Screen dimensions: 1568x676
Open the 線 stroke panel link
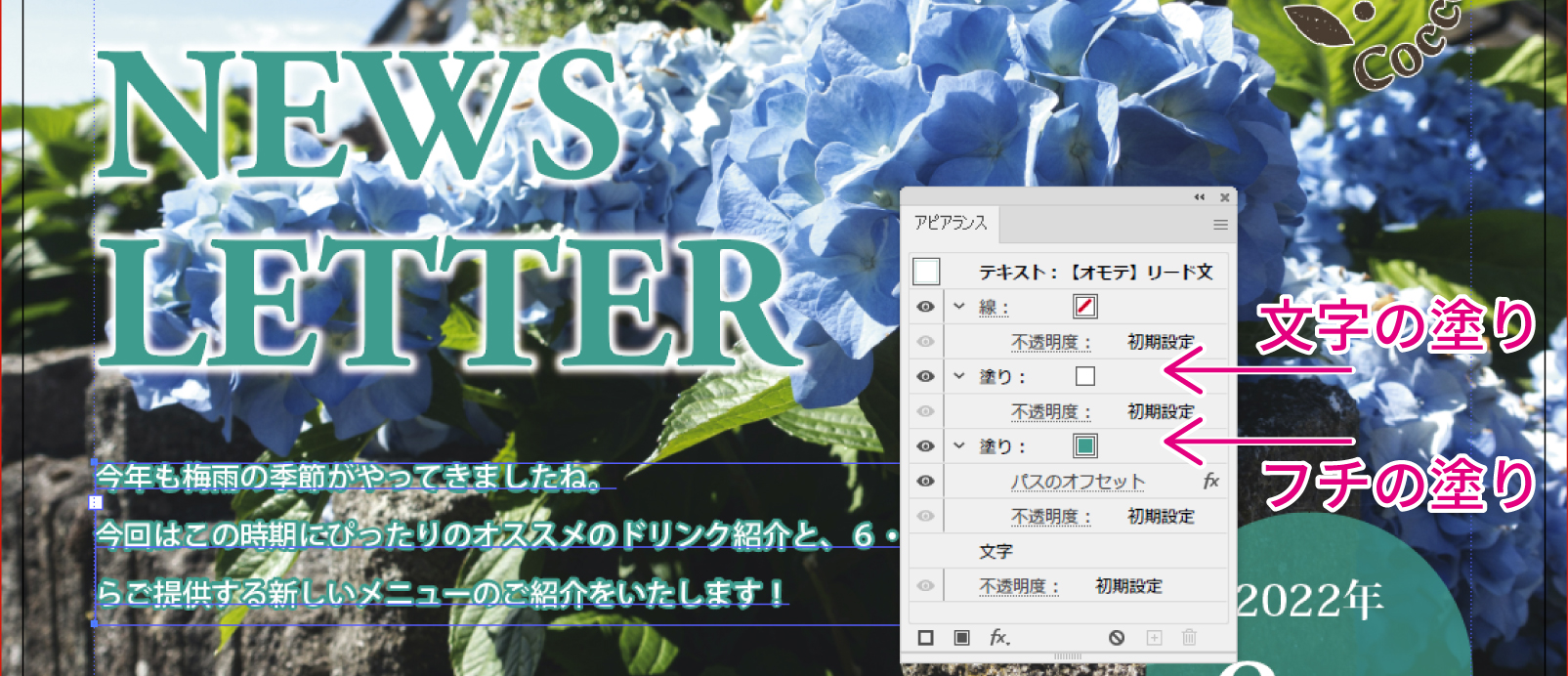[993, 308]
